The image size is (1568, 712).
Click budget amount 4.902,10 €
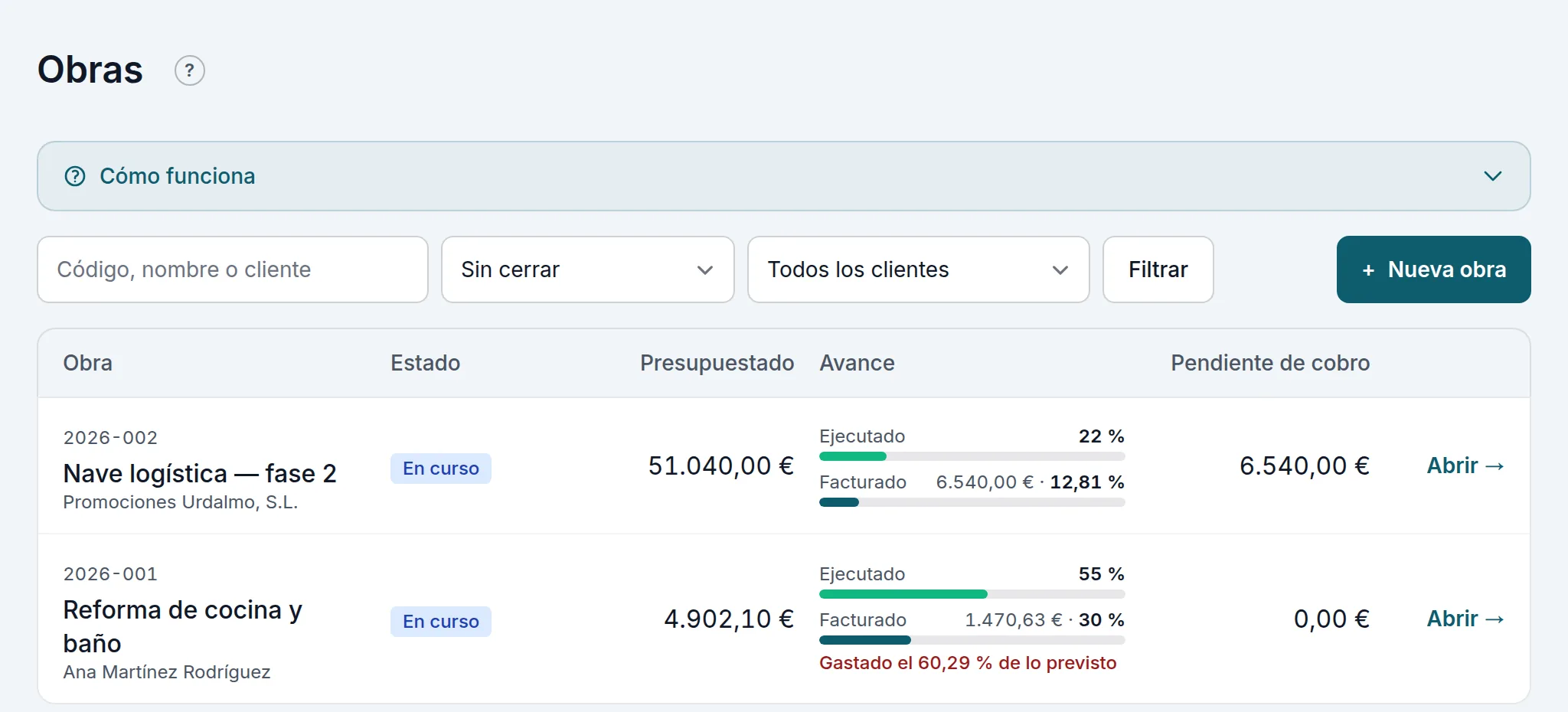coord(729,619)
